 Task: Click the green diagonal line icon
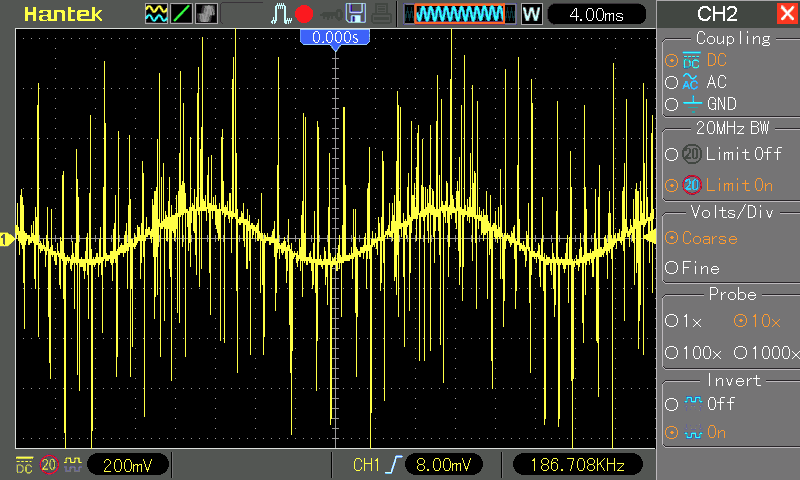(x=181, y=14)
